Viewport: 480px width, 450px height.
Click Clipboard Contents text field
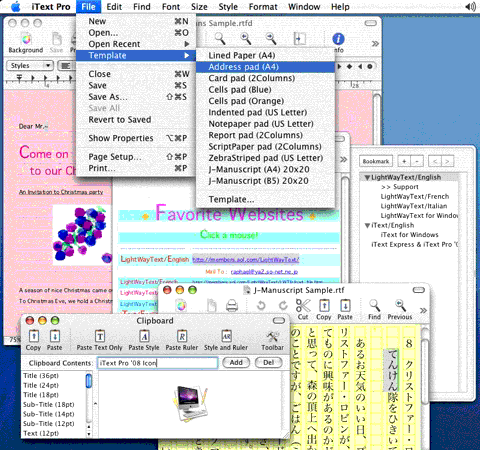pyautogui.click(x=158, y=363)
